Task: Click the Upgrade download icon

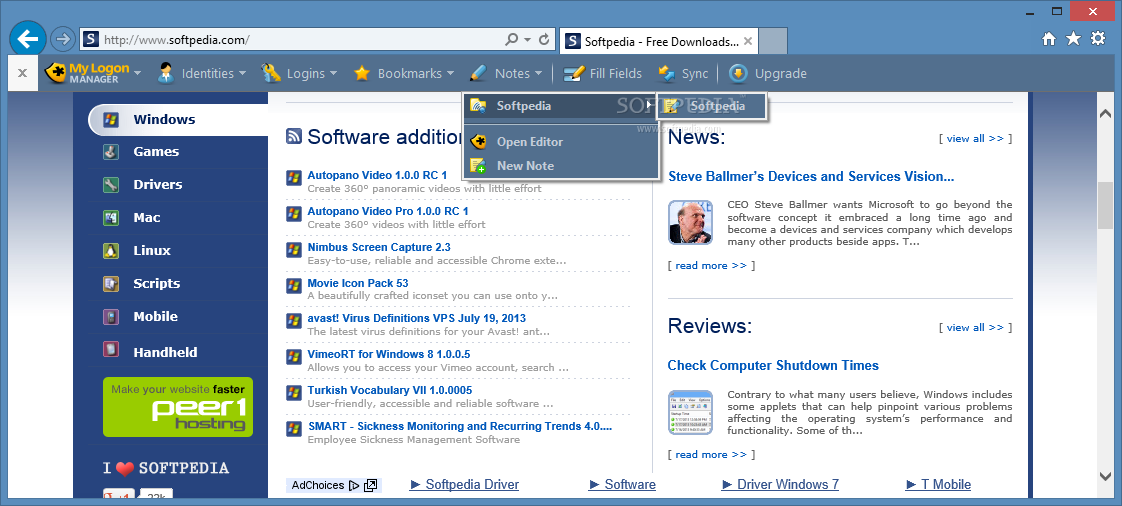Action: click(x=738, y=73)
